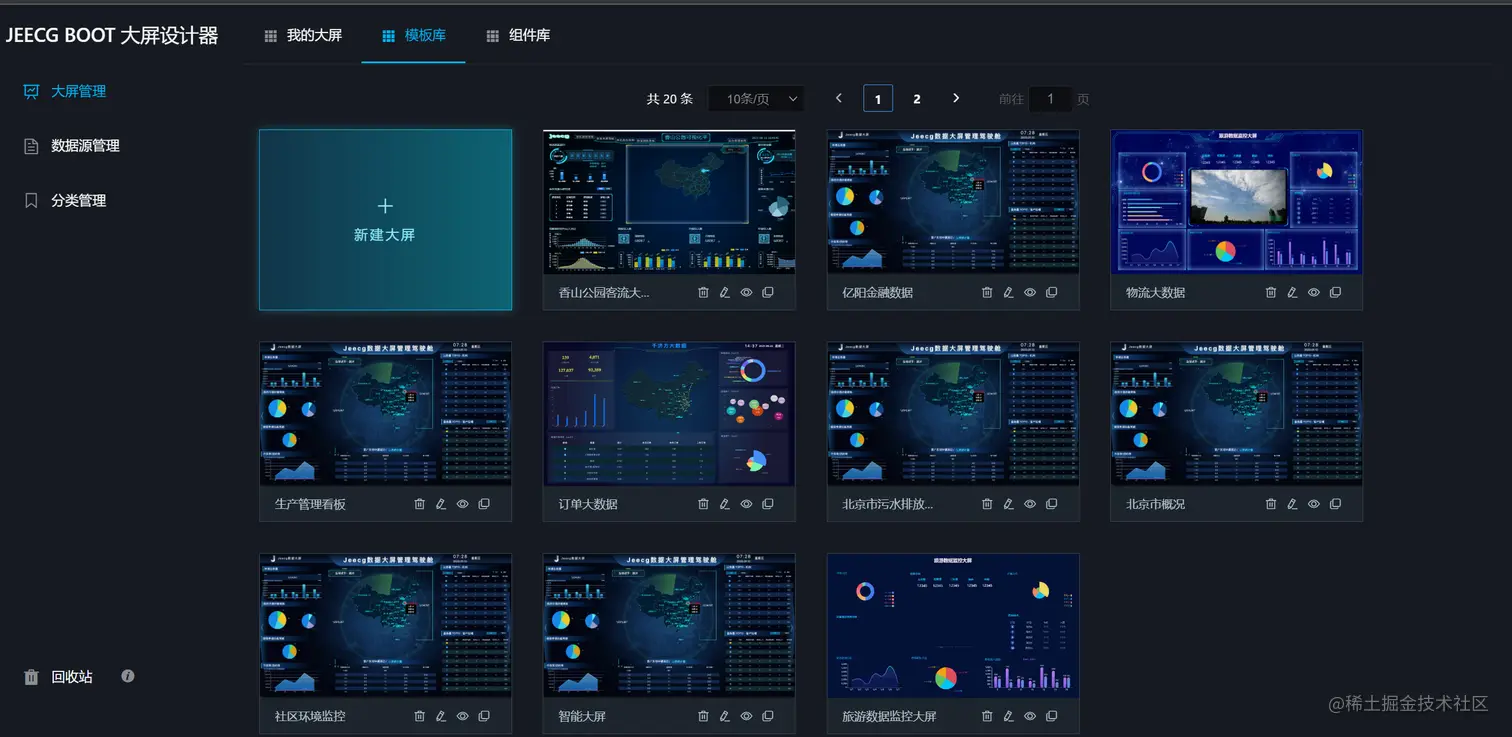Edit the 订单大数据 template
1512x737 pixels.
724,504
